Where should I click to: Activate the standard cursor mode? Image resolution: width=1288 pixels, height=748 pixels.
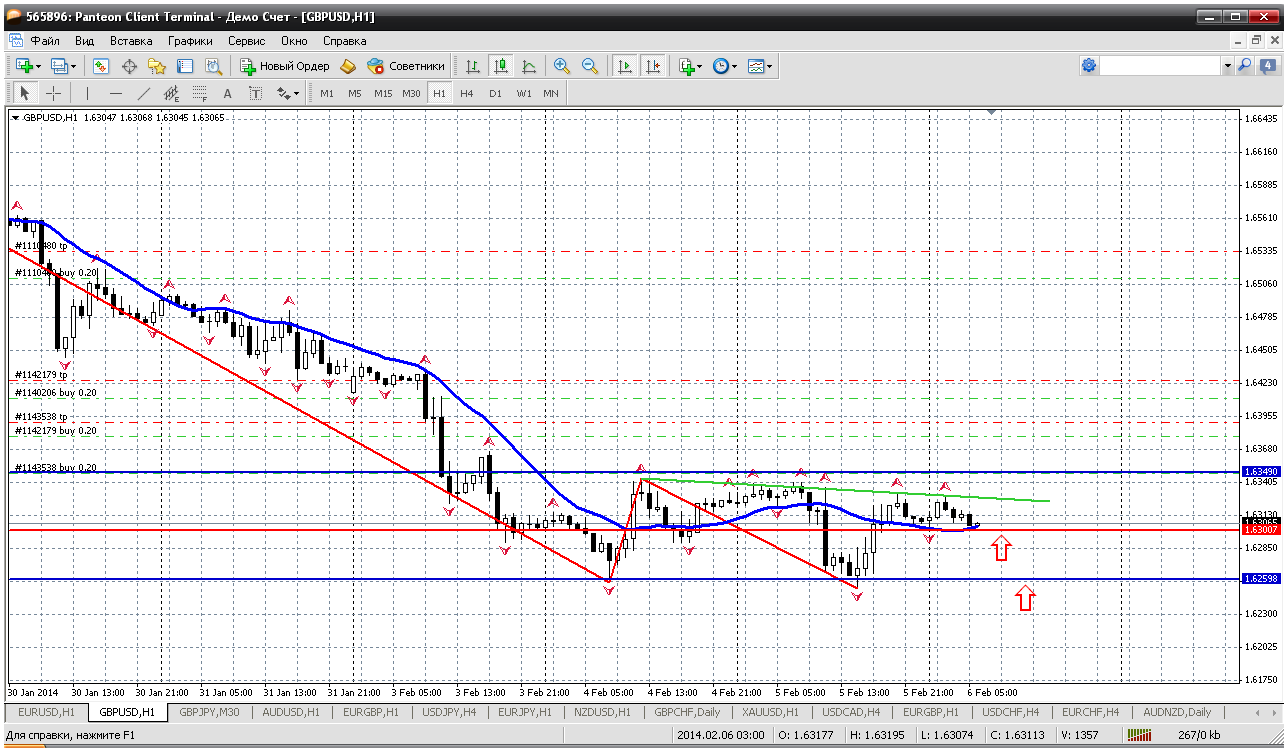point(25,93)
